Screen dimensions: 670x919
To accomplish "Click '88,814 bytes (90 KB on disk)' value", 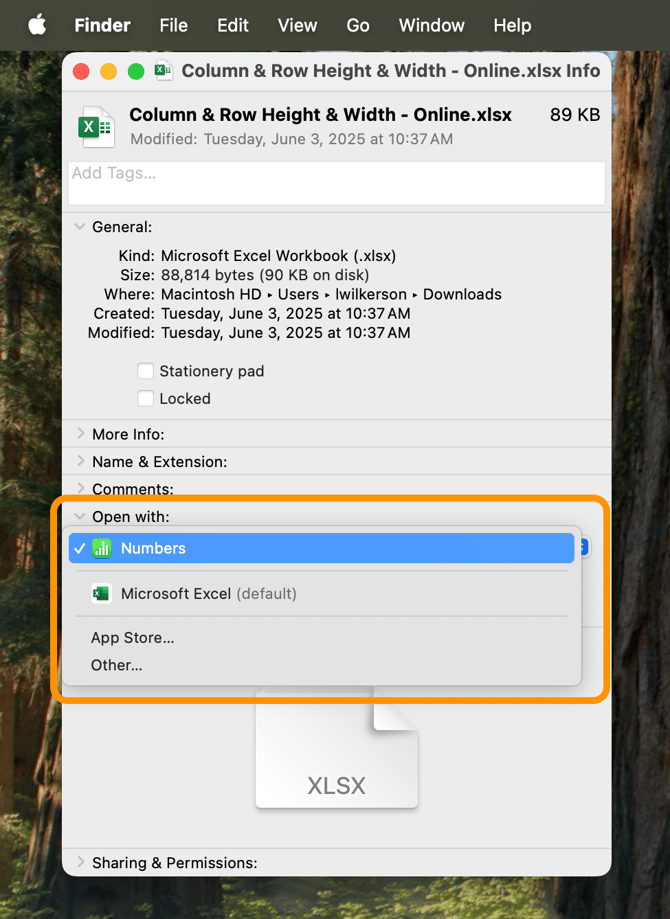I will click(265, 275).
